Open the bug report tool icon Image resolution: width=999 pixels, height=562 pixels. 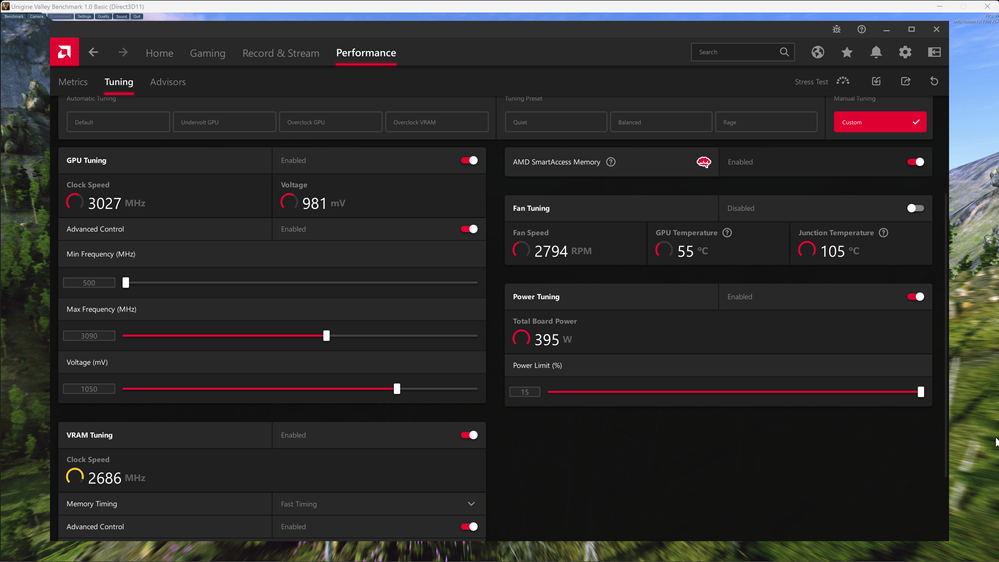click(837, 29)
